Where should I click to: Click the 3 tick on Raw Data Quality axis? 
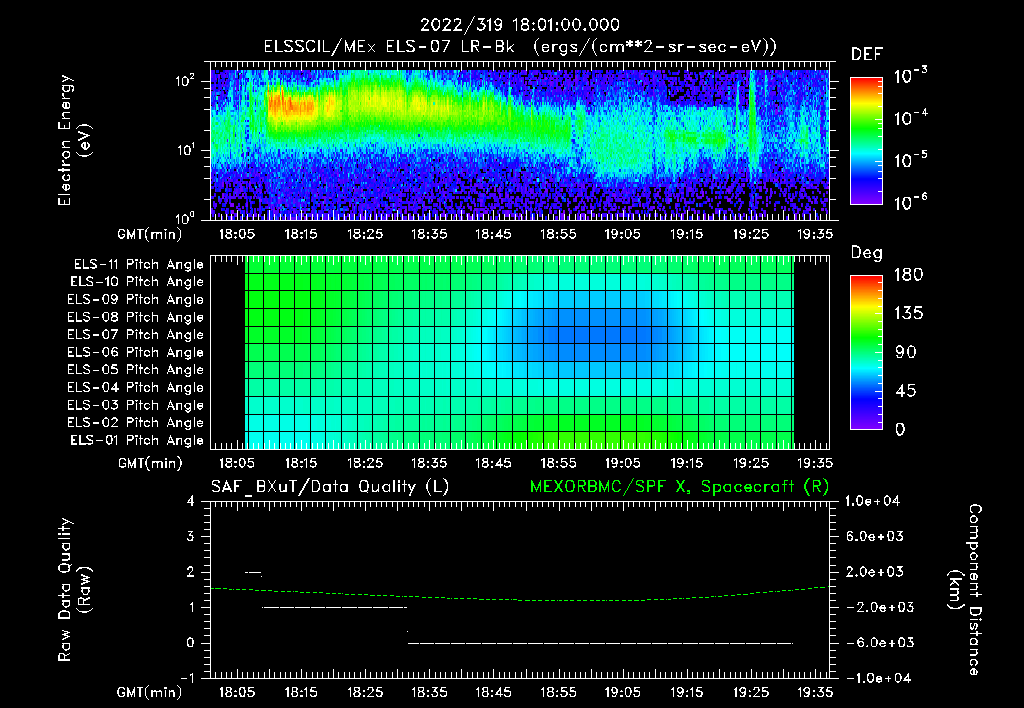191,537
